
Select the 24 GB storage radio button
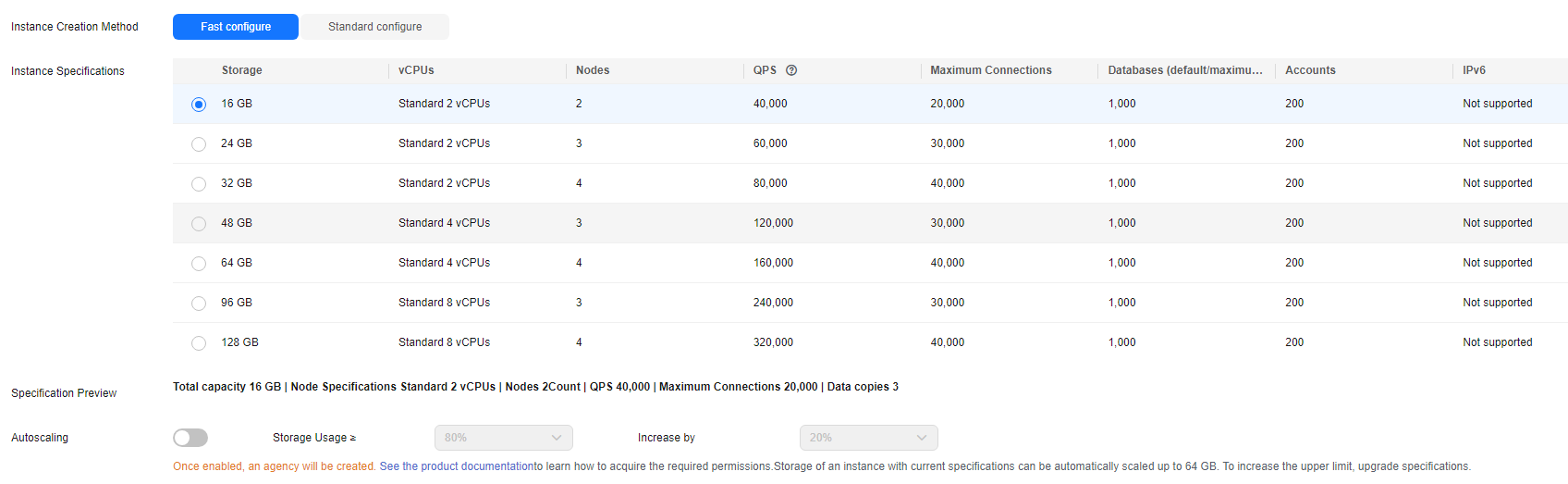pyautogui.click(x=199, y=144)
